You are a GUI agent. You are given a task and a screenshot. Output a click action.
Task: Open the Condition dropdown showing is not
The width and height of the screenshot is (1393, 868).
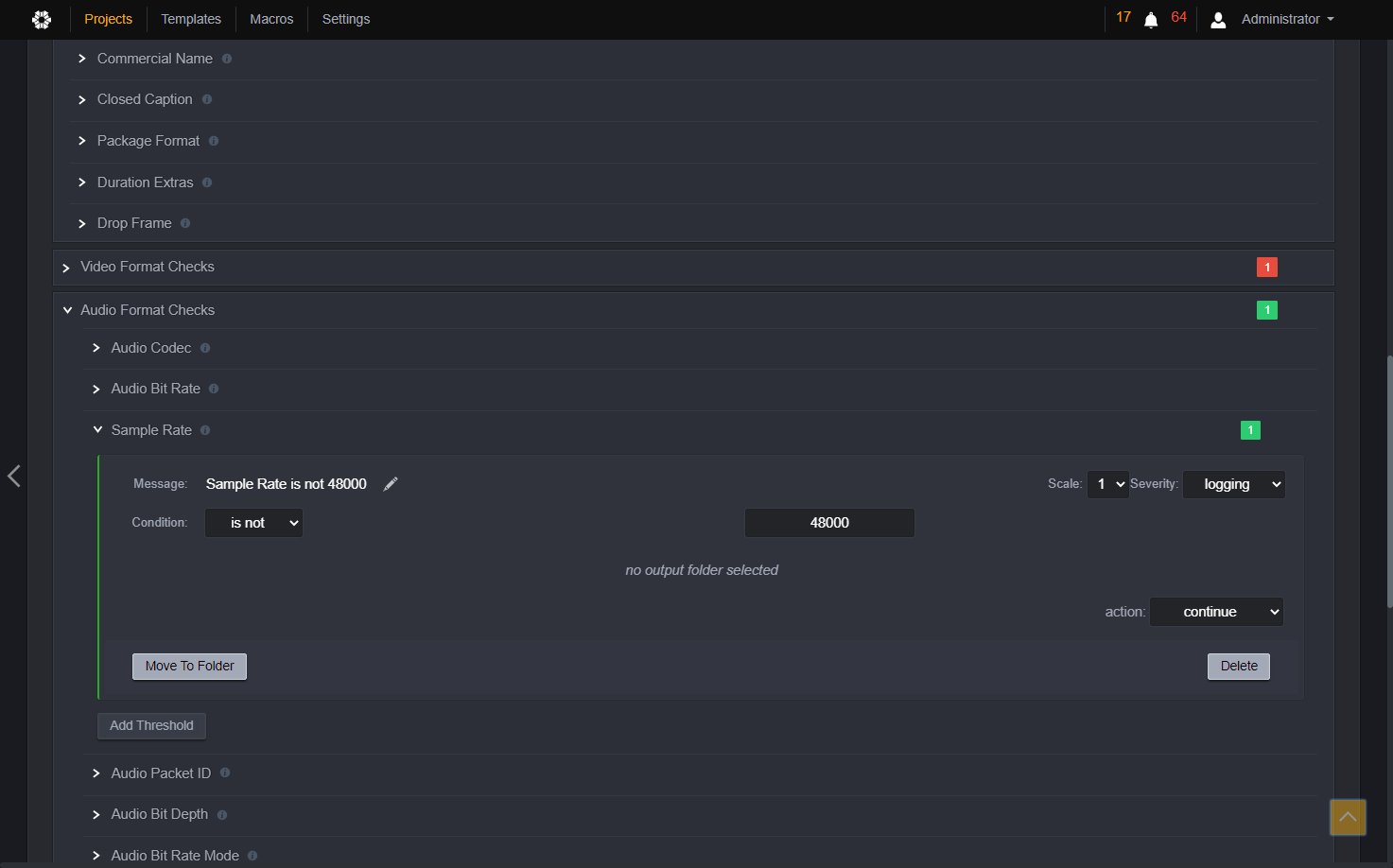253,523
